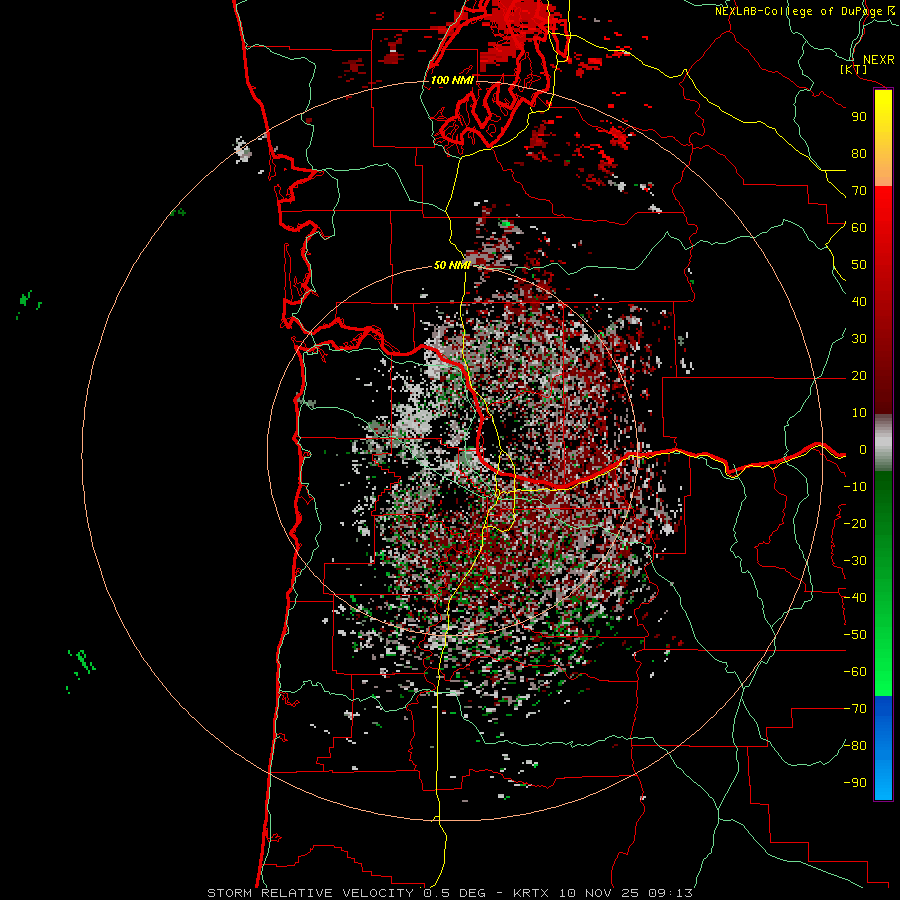900x900 pixels.
Task: Select the 0 label on the velocity scale
Action: click(x=862, y=450)
